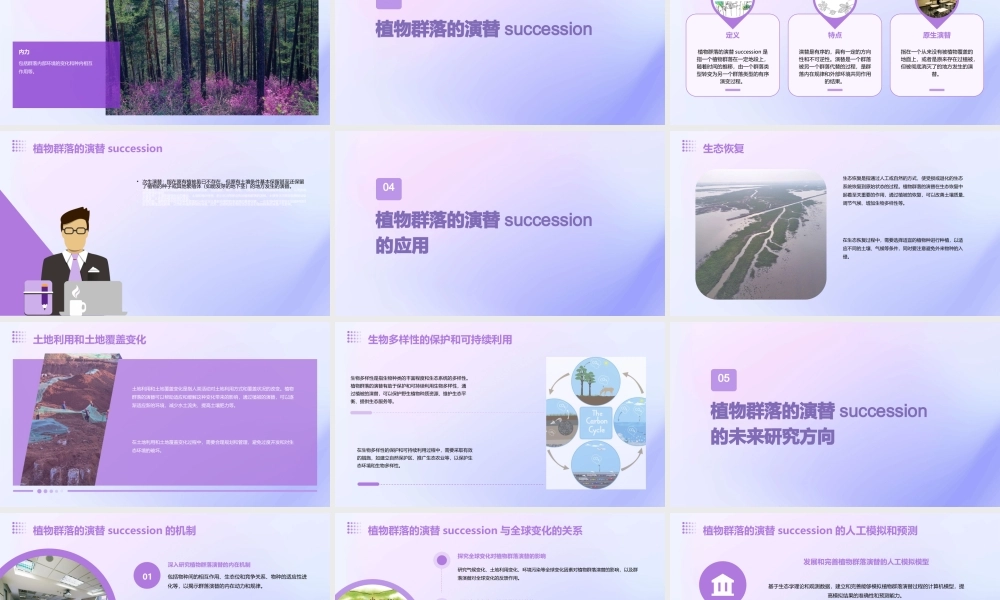The width and height of the screenshot is (1000, 600).
Task: Click the Carbon Cycle diagram image
Action: 596,423
